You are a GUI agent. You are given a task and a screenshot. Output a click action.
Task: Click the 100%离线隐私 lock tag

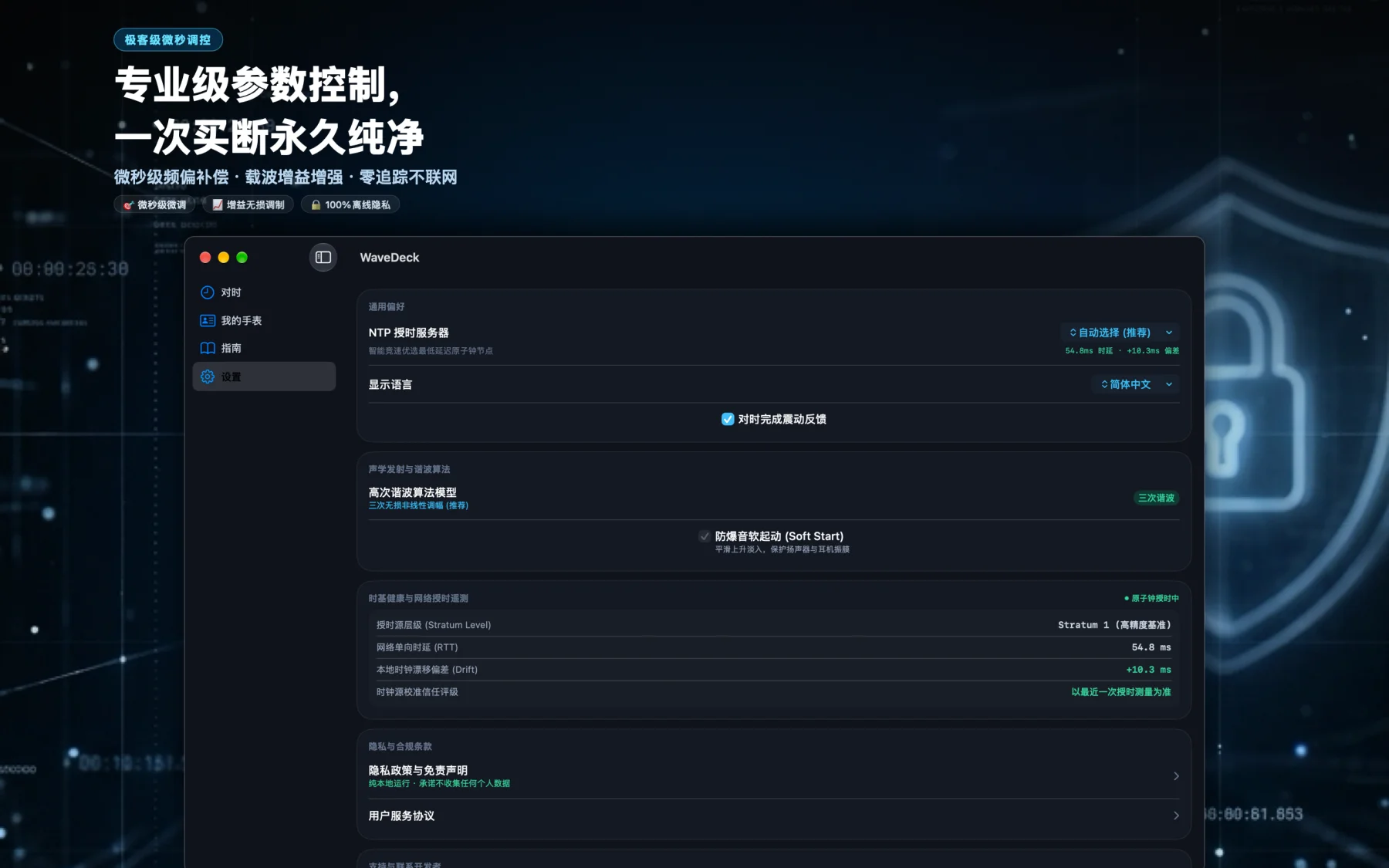coord(350,205)
